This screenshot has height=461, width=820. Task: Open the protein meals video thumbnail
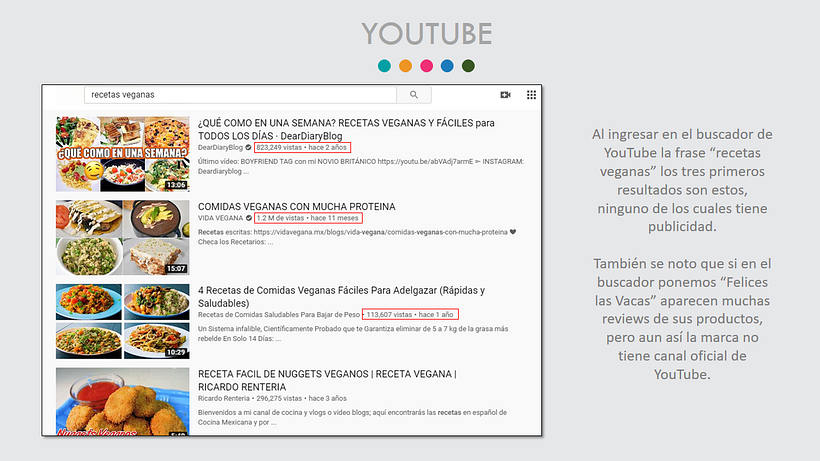[123, 238]
